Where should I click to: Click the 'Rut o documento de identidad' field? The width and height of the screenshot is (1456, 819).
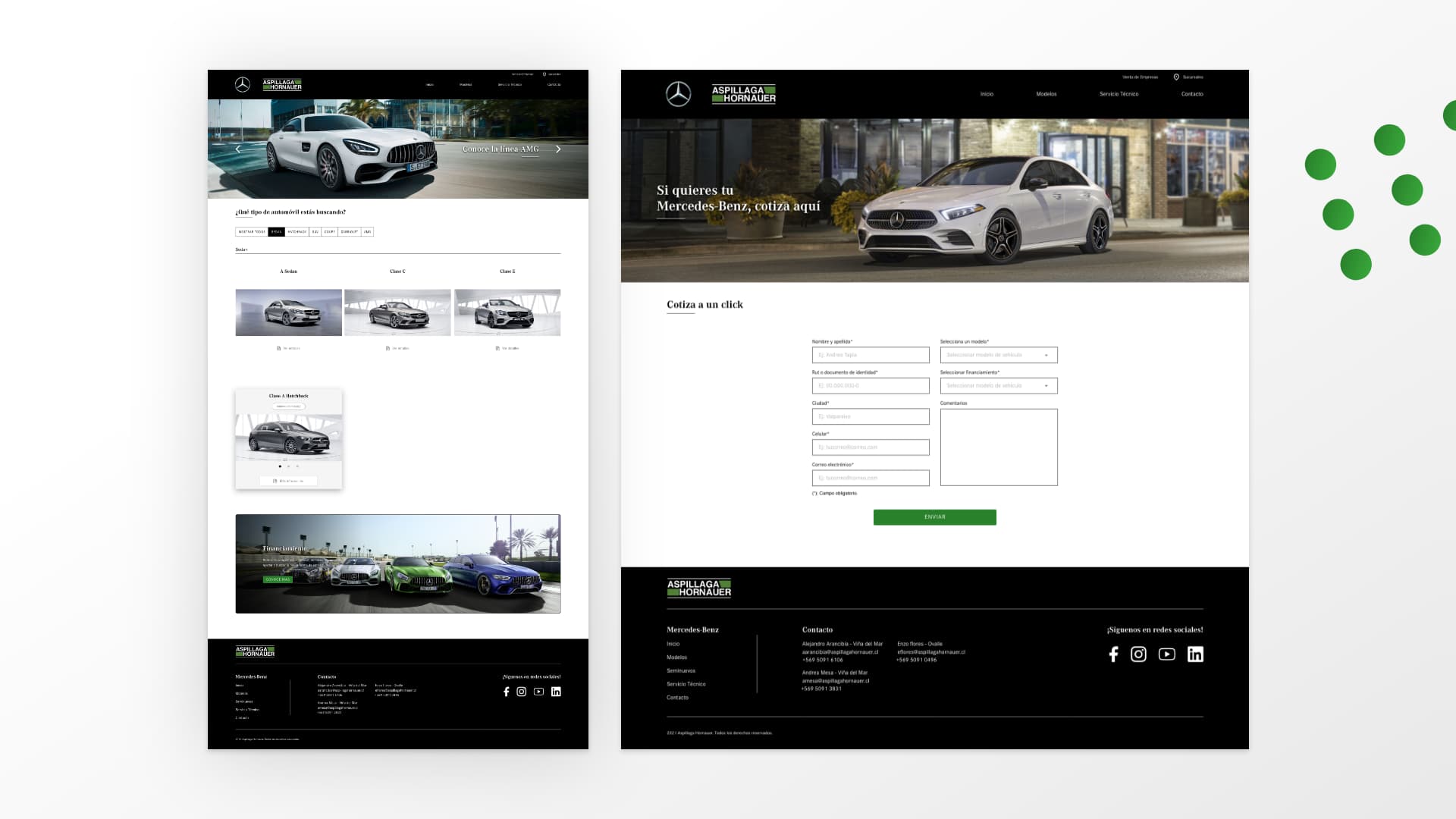pos(871,386)
